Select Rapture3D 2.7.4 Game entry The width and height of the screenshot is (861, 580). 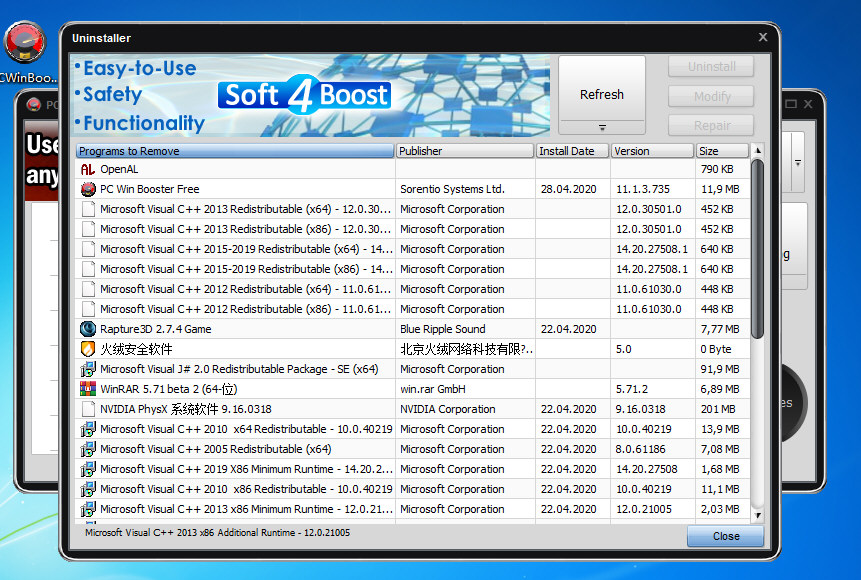tap(155, 329)
